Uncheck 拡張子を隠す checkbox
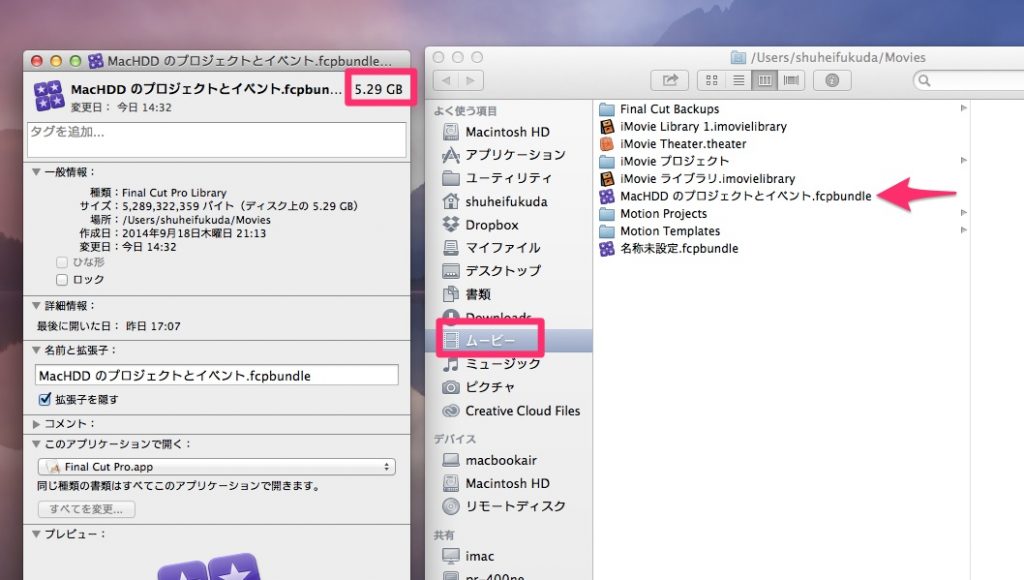 [44, 399]
